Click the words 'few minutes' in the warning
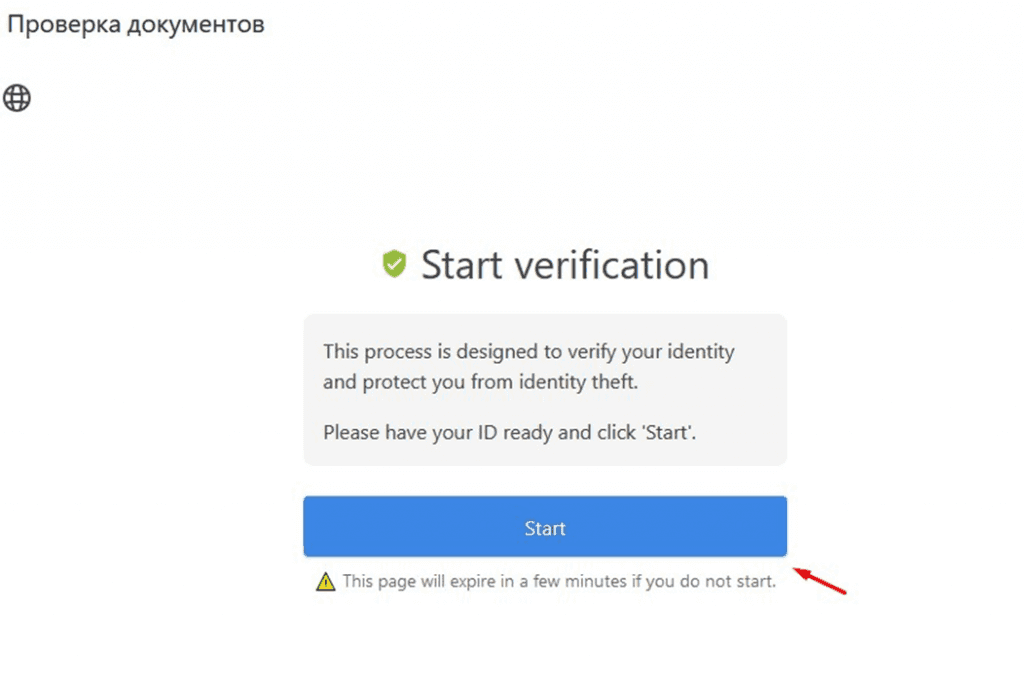The width and height of the screenshot is (1024, 682). (x=580, y=581)
